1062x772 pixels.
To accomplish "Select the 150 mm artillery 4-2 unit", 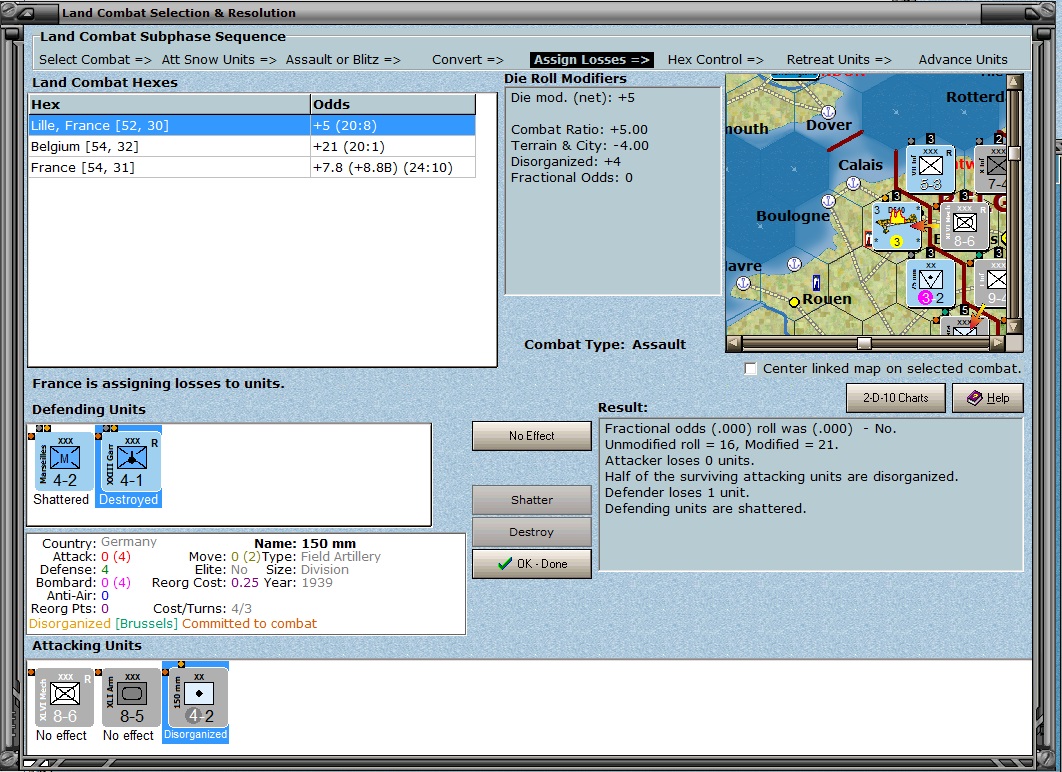I will [x=198, y=698].
